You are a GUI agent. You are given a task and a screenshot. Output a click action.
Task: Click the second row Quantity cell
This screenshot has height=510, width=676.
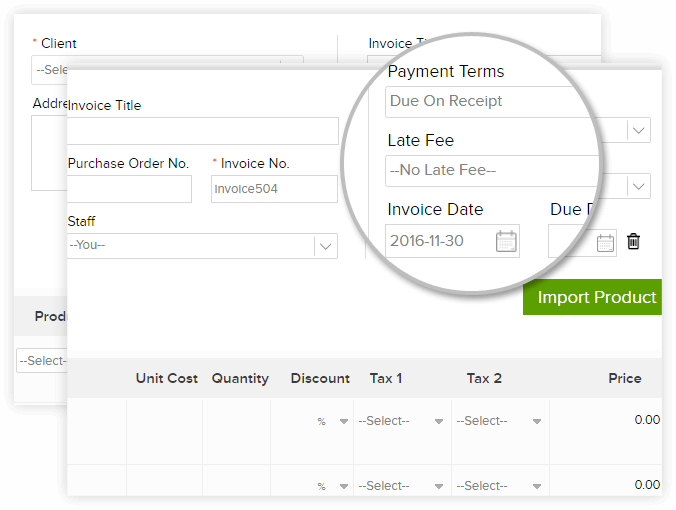point(237,481)
